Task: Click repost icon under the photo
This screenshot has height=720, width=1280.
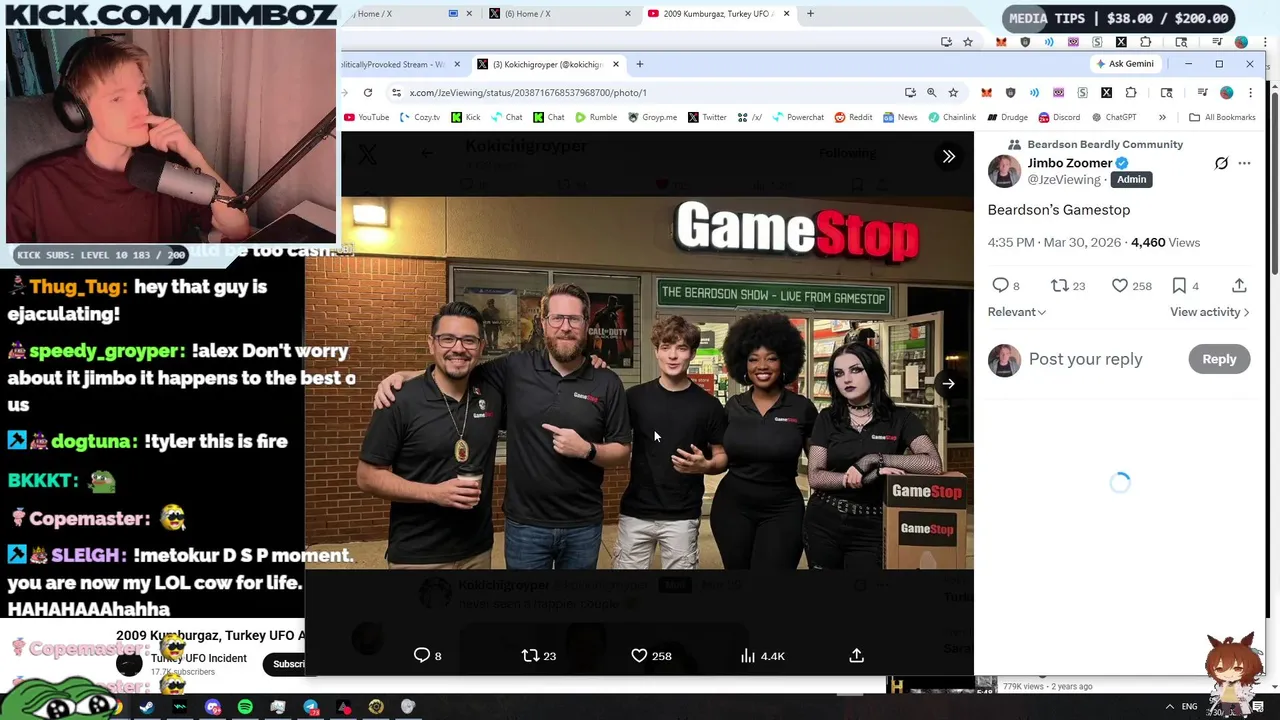Action: [x=530, y=655]
